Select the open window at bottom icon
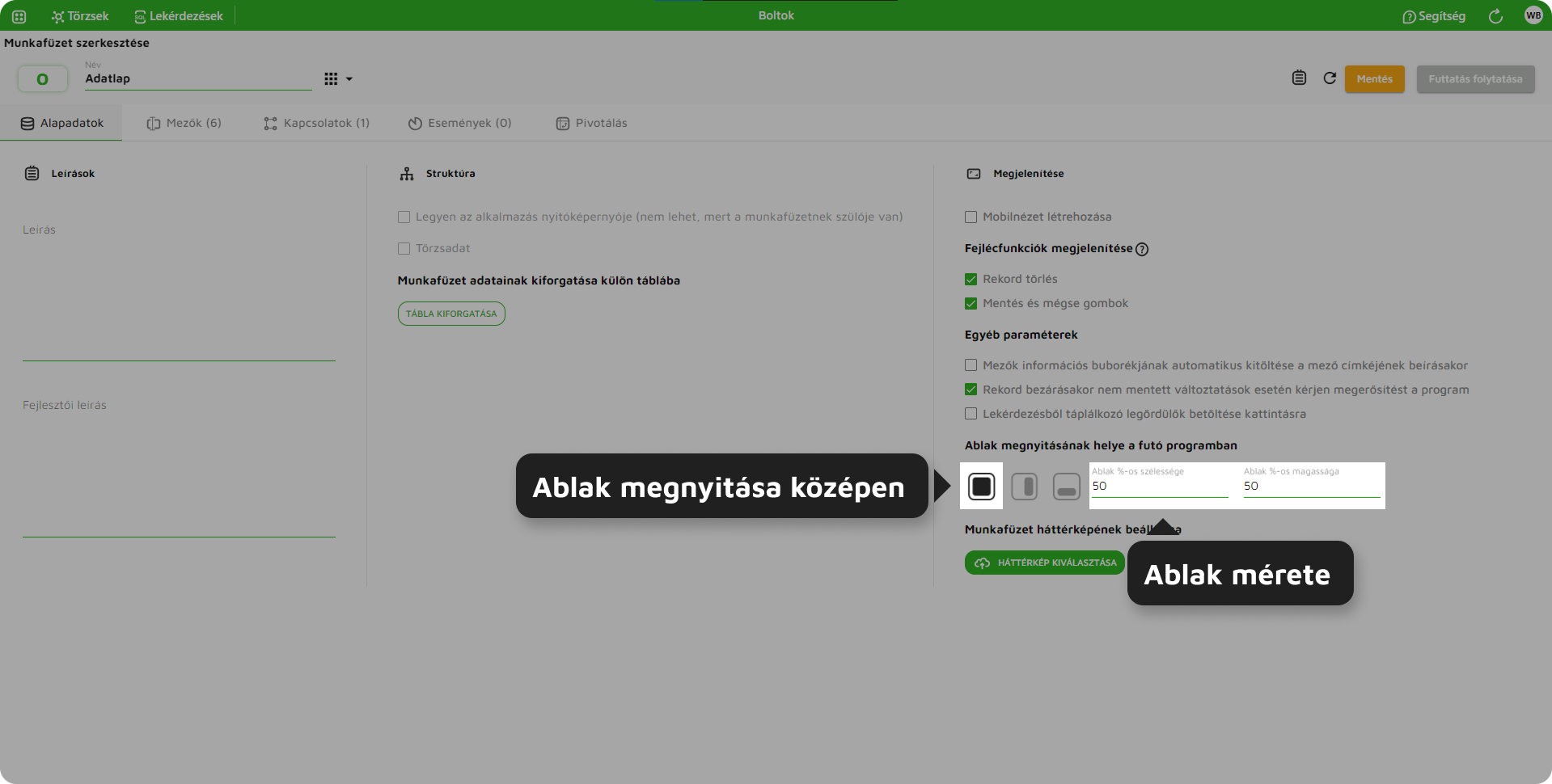 coord(1067,487)
